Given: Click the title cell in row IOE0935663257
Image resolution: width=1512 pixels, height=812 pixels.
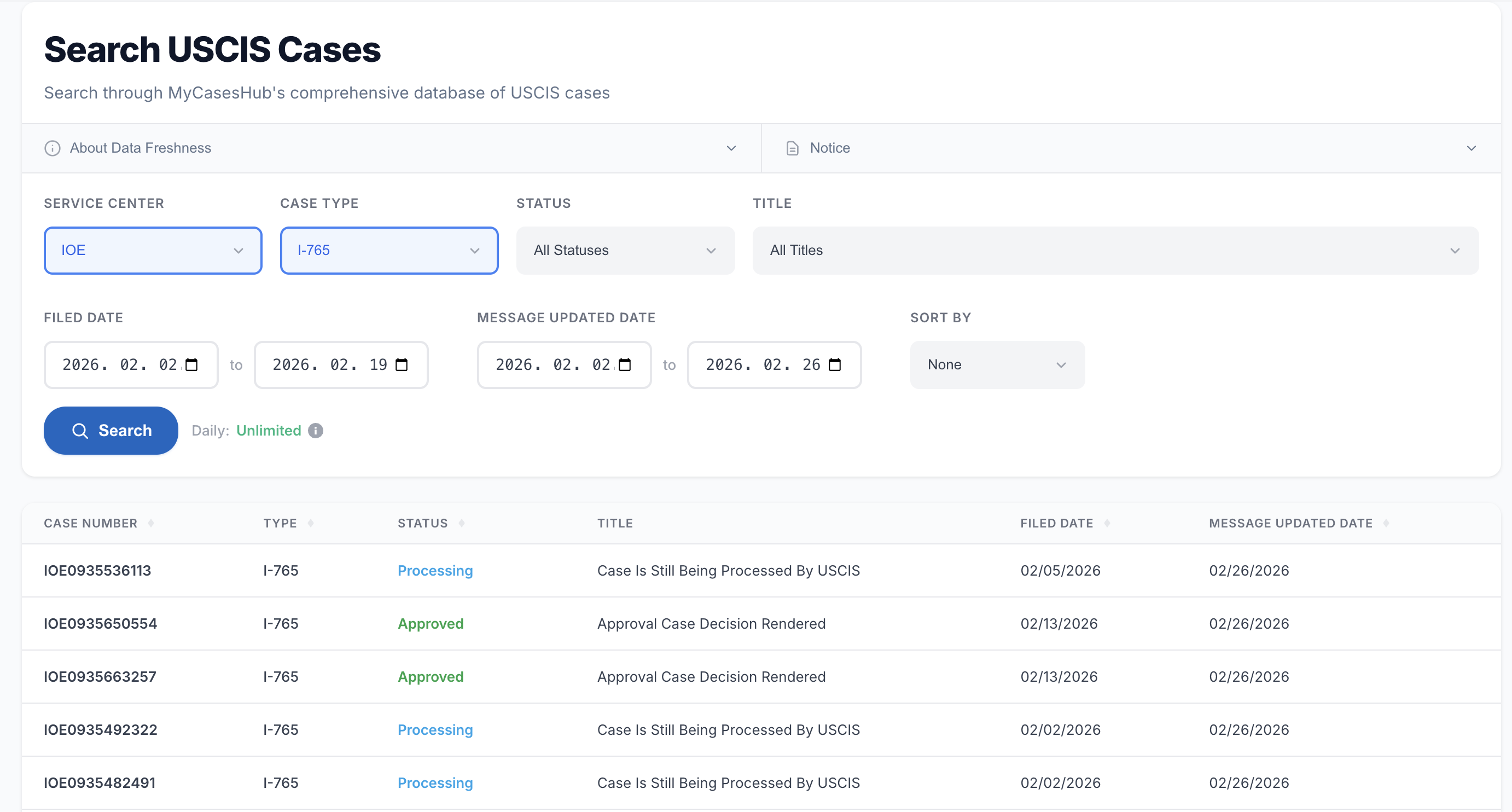Looking at the screenshot, I should (711, 676).
